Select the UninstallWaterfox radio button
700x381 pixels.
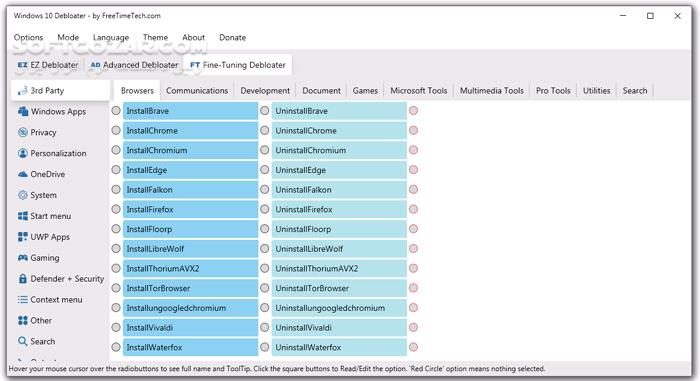[265, 347]
